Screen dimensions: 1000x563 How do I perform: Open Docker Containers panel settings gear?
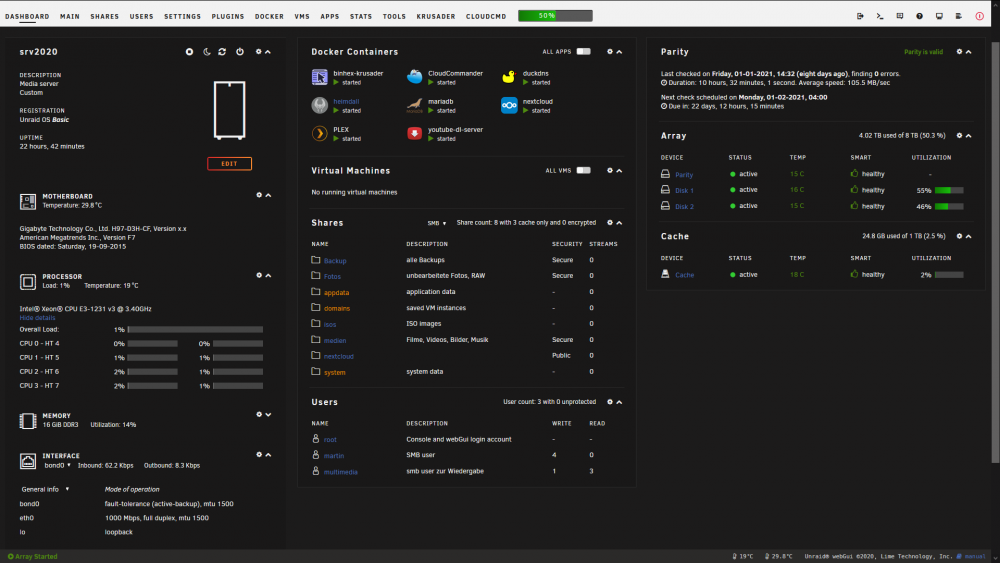(610, 52)
